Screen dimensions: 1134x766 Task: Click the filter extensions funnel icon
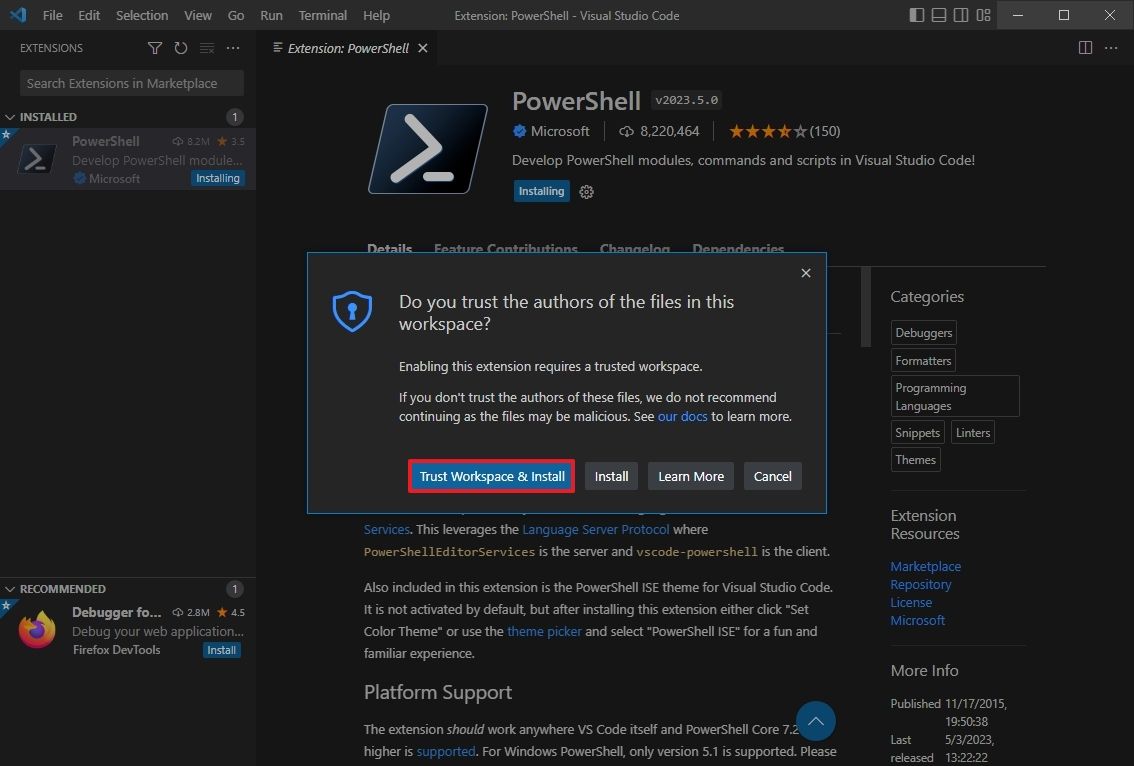[x=155, y=48]
